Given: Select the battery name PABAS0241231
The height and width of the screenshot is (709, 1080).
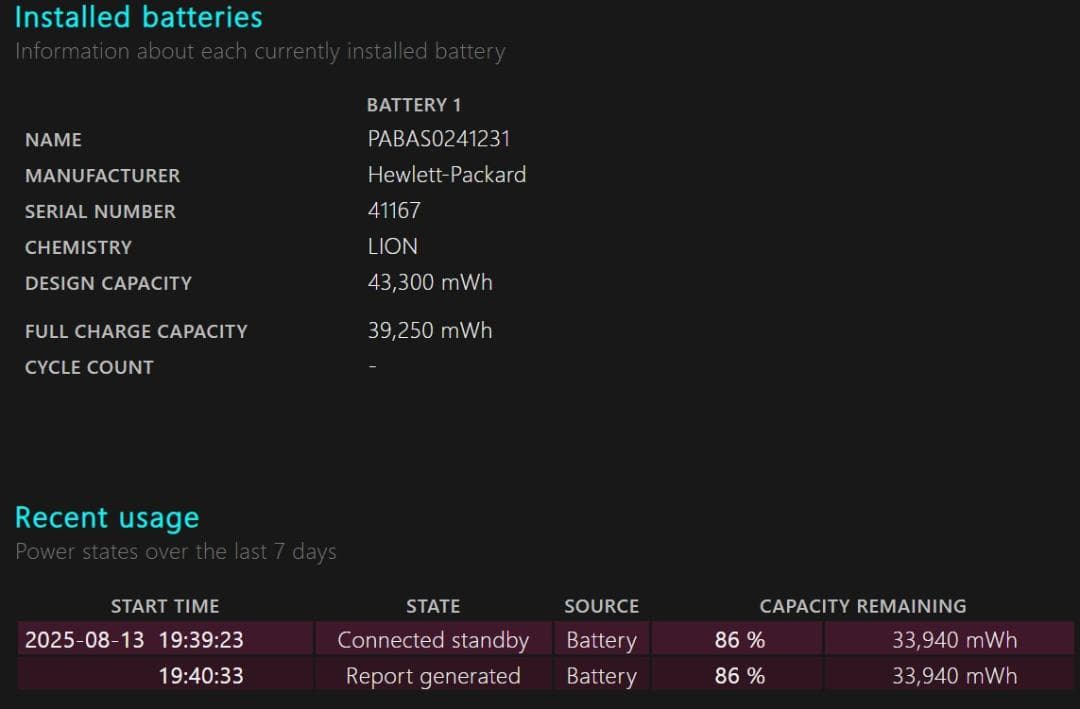Looking at the screenshot, I should [x=438, y=139].
